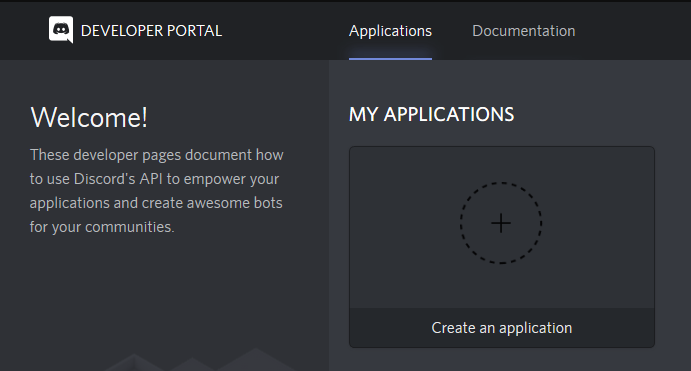Click the MY APPLICATIONS heading

[431, 115]
